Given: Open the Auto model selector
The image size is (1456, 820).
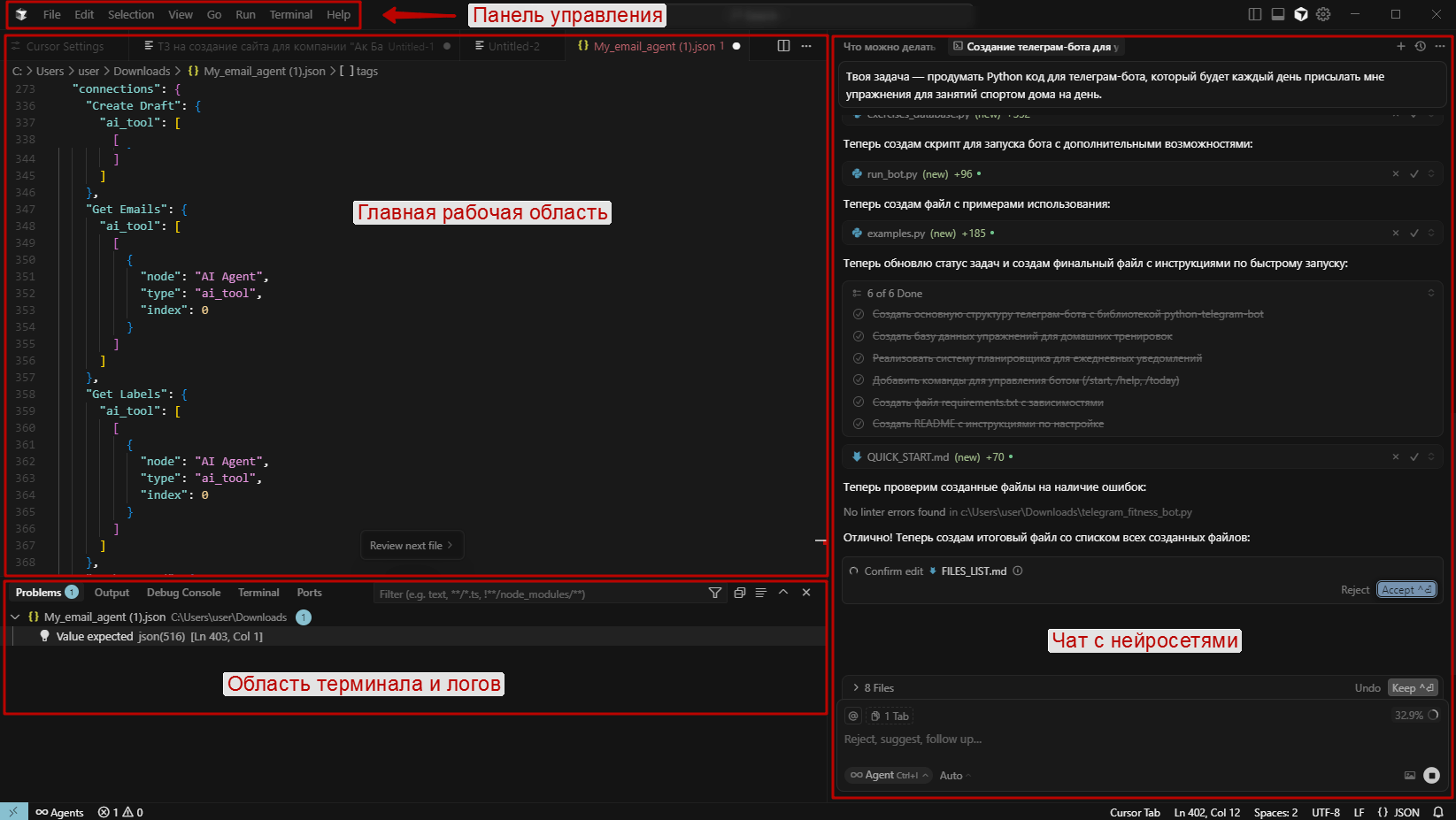Looking at the screenshot, I should click(x=955, y=776).
